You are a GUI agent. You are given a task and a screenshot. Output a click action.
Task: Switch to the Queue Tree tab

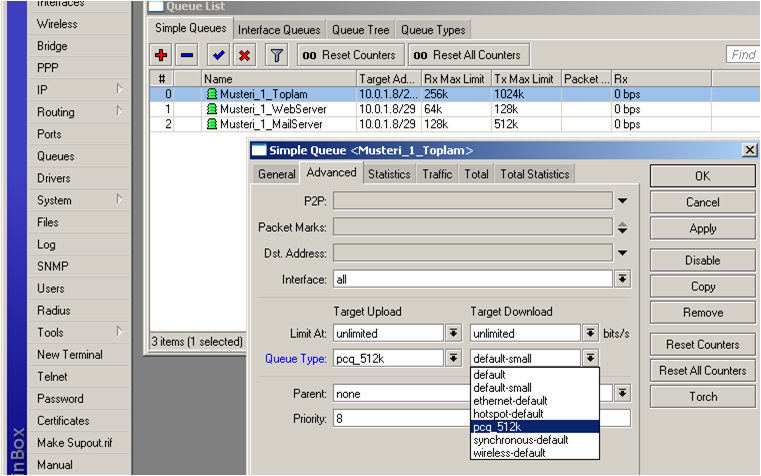361,30
